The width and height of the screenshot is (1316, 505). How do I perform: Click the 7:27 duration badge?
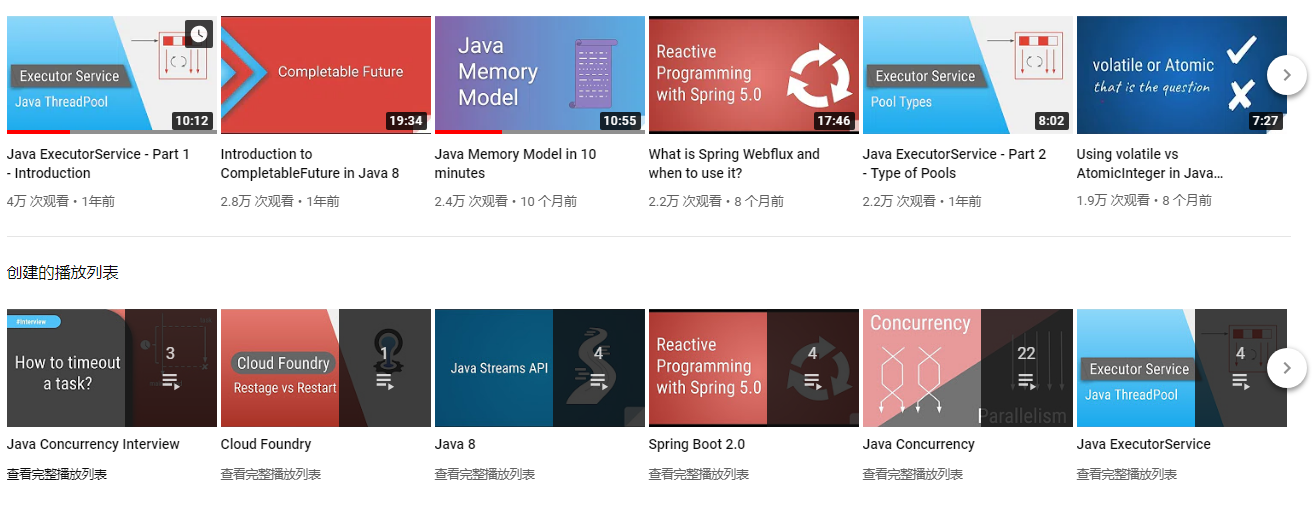click(x=1266, y=121)
